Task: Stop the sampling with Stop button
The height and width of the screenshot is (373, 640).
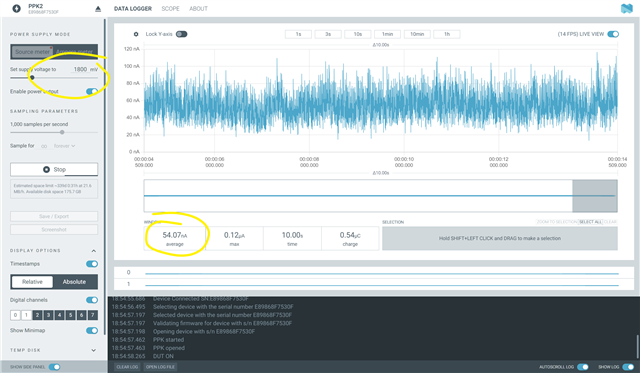Action: click(x=54, y=169)
